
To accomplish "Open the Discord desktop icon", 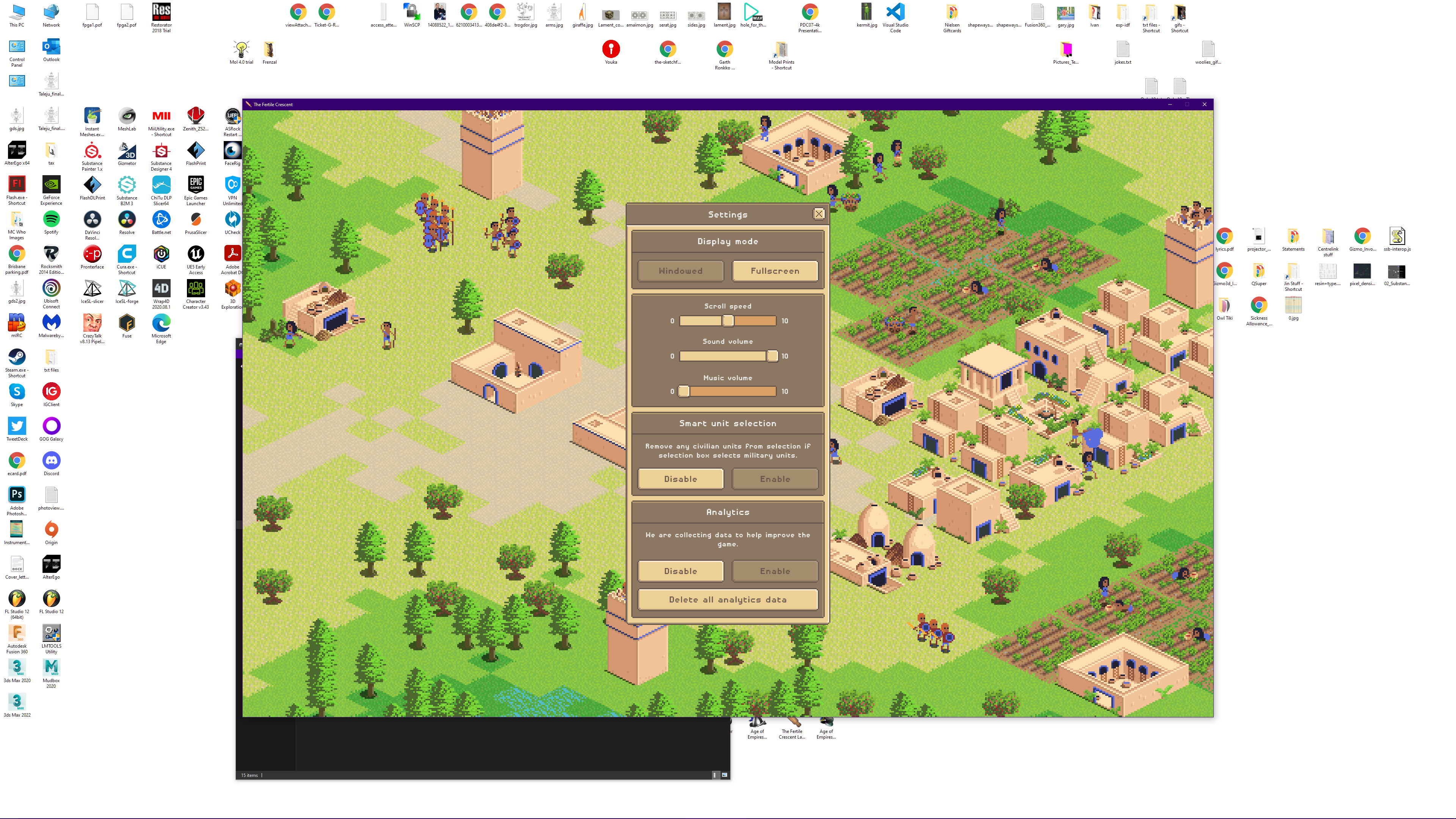I will pyautogui.click(x=52, y=464).
